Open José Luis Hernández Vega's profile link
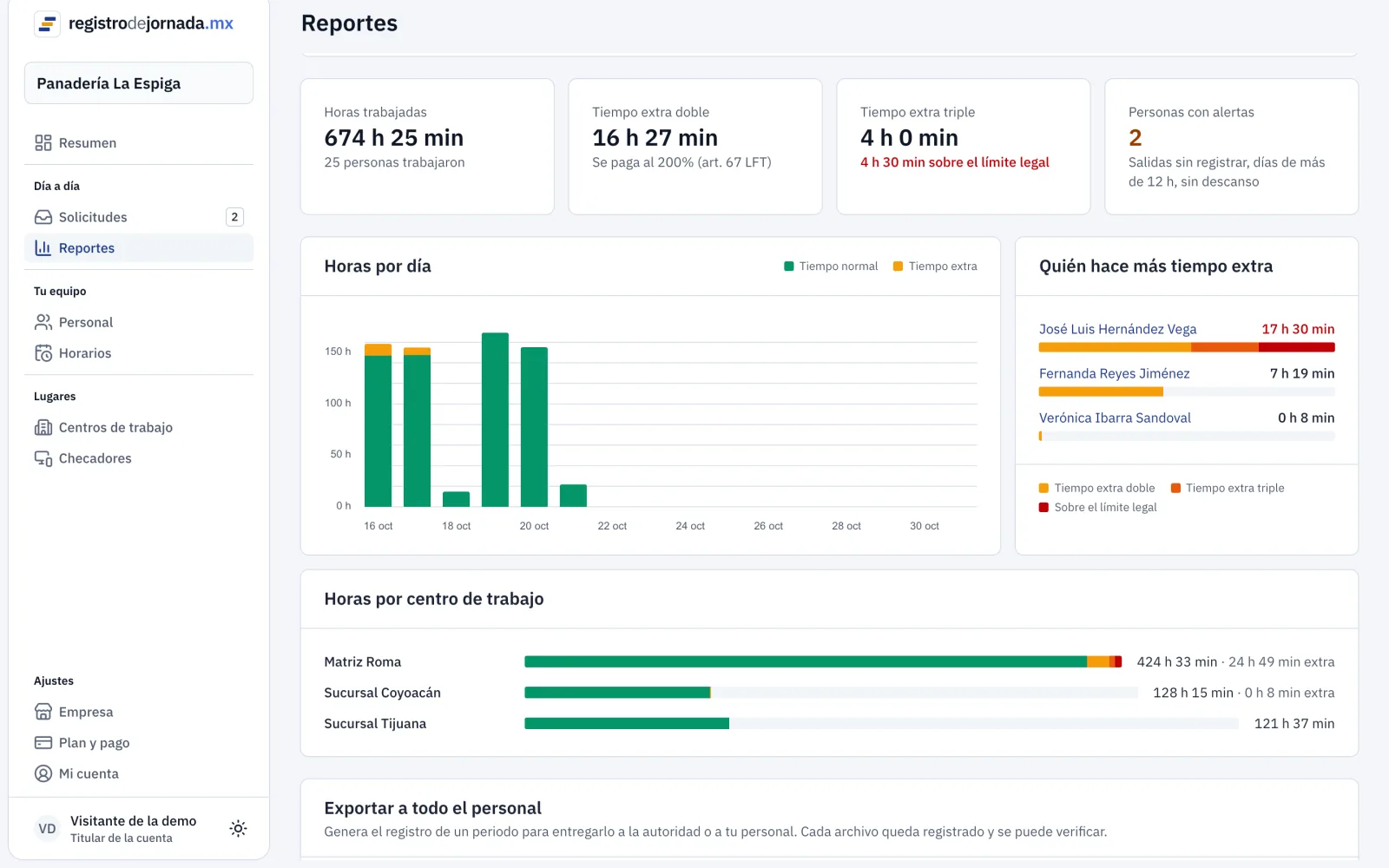 pyautogui.click(x=1117, y=329)
